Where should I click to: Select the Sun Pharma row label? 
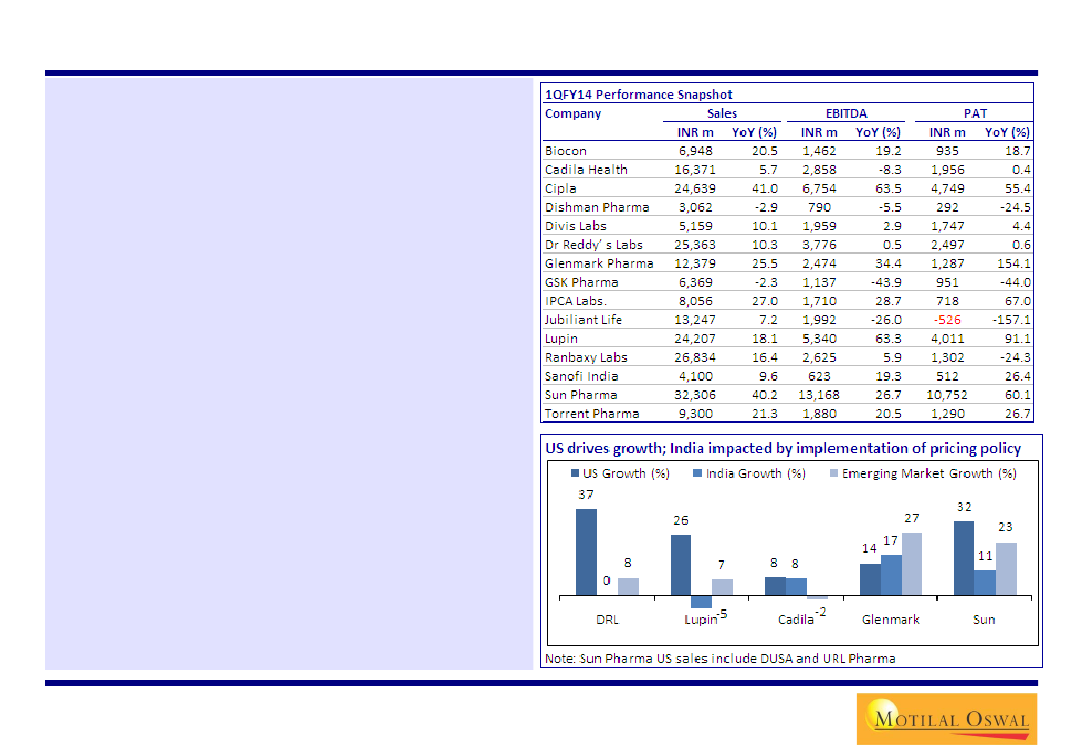click(x=581, y=395)
